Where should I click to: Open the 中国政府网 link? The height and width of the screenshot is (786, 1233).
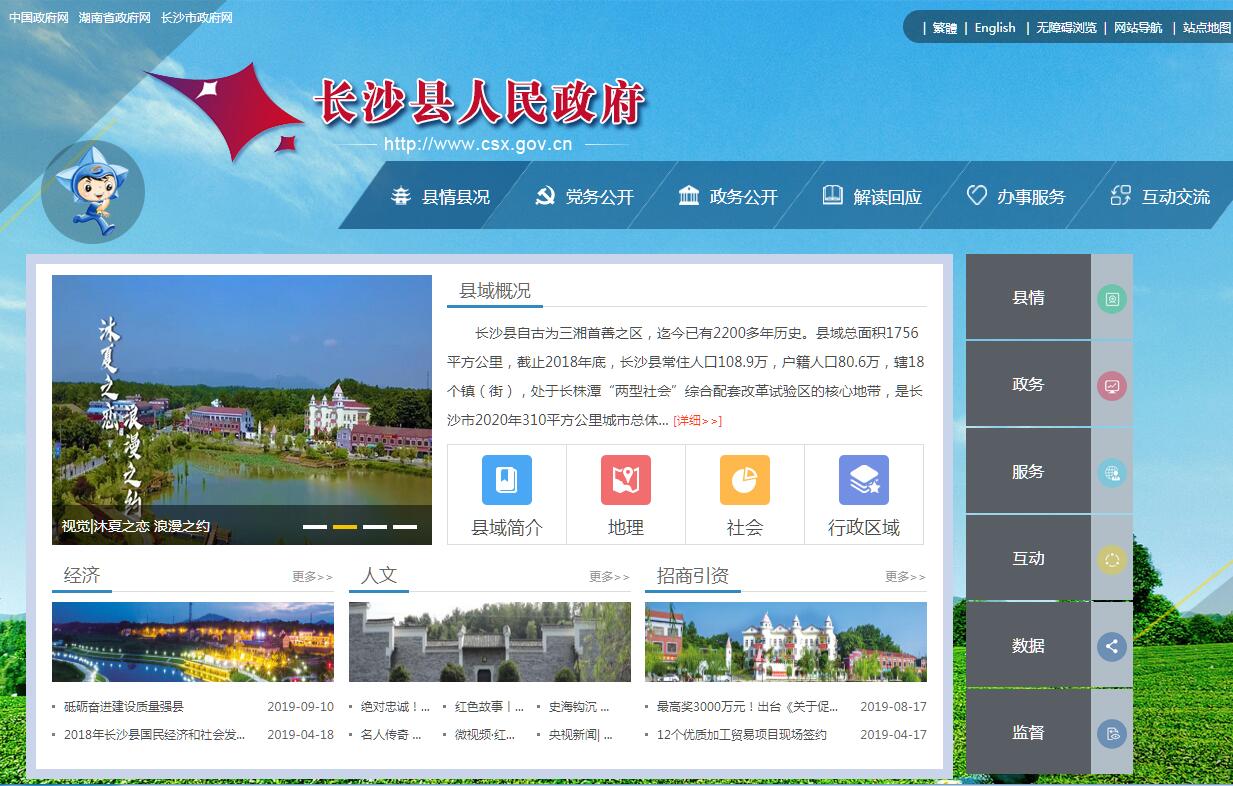(x=39, y=18)
